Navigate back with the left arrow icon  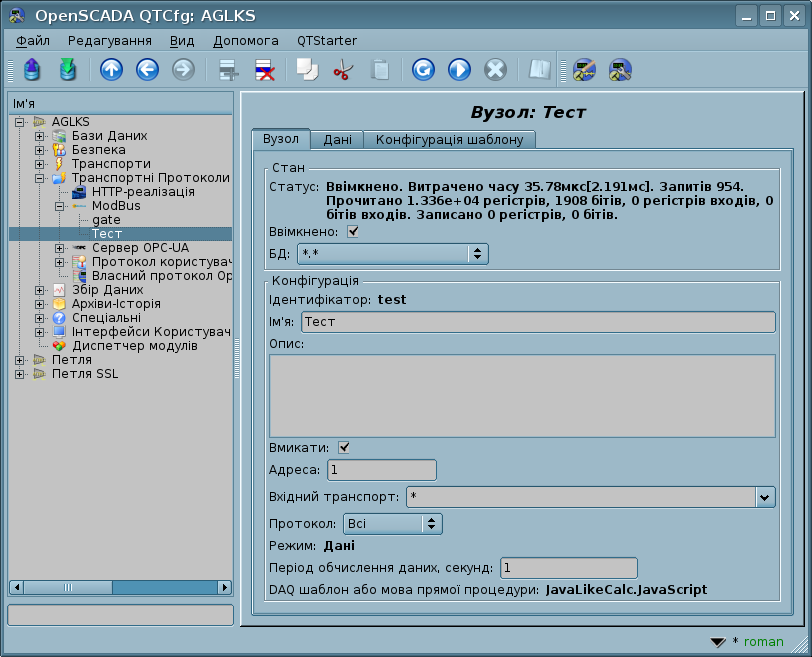(147, 70)
